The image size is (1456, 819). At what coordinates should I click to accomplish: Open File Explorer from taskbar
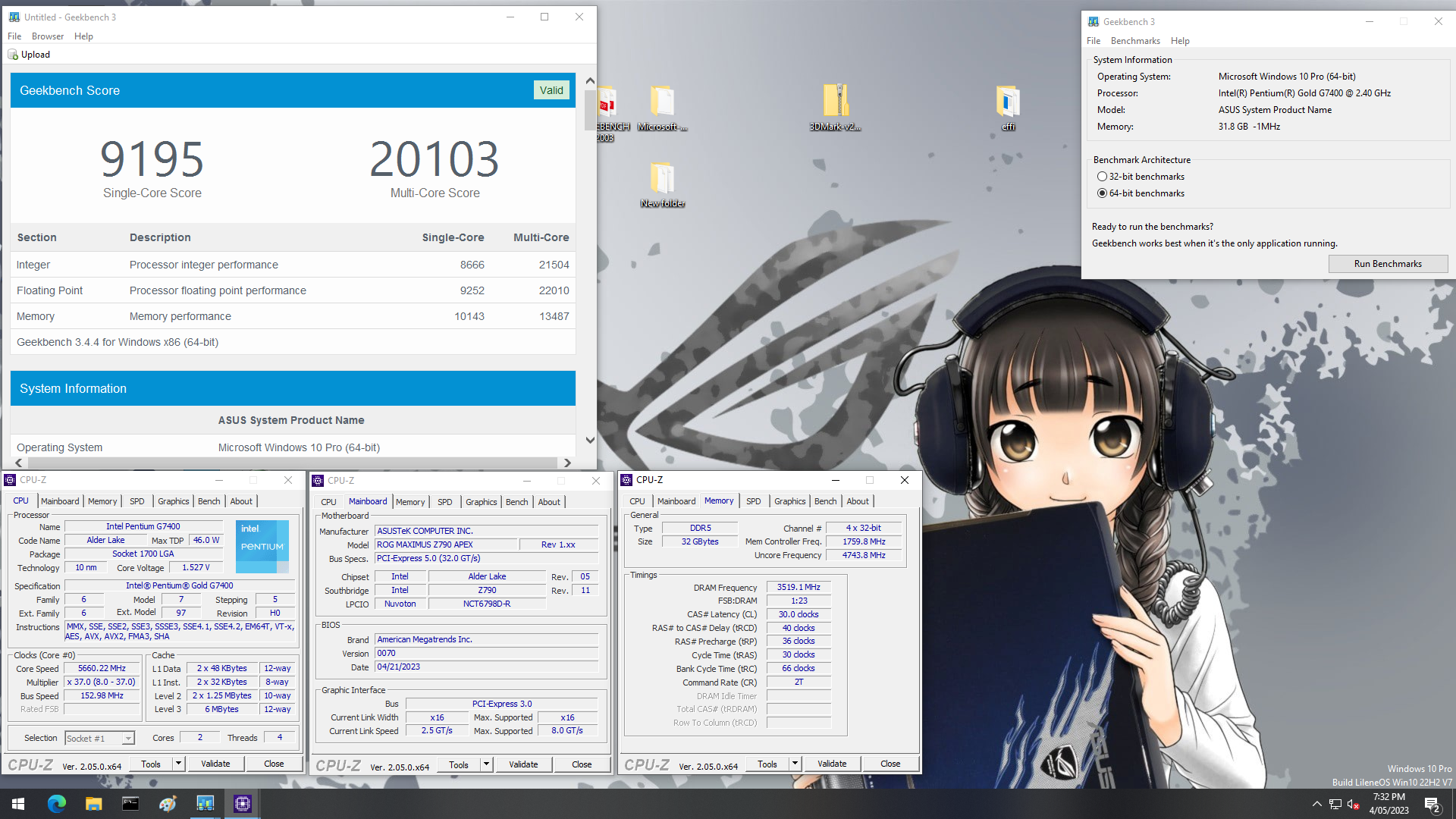(x=93, y=804)
